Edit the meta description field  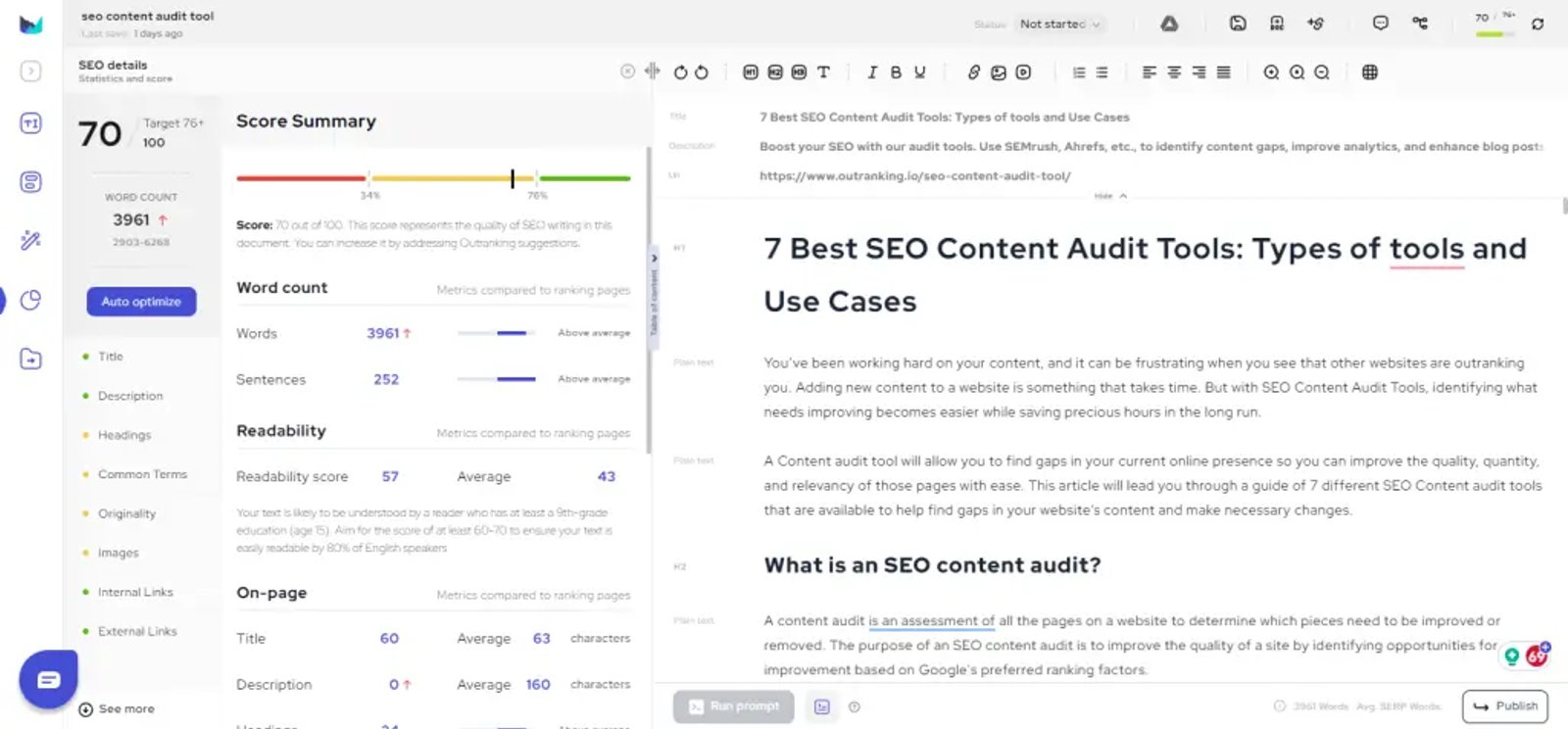[1151, 146]
